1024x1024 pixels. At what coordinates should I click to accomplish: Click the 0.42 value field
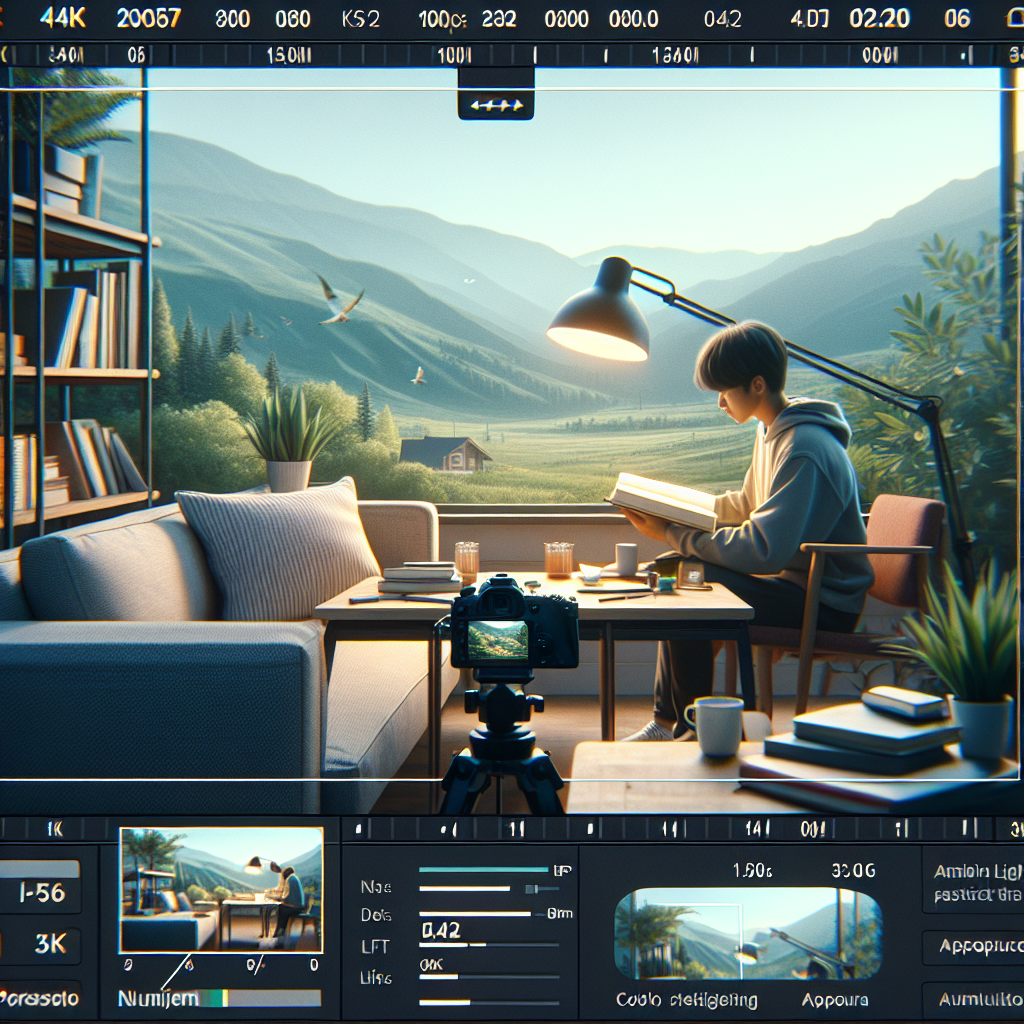coord(440,931)
